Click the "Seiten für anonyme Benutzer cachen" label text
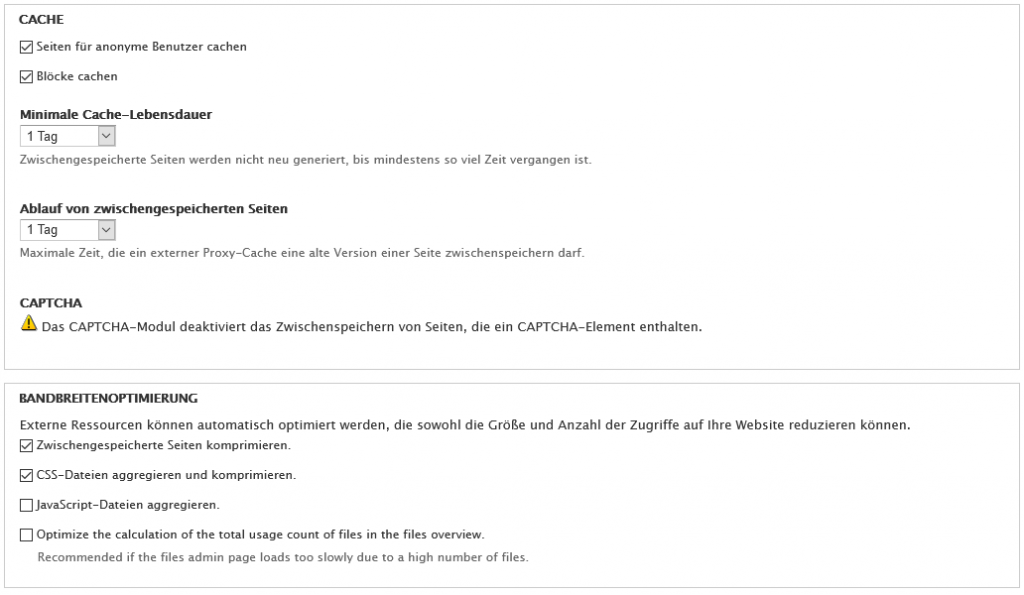The image size is (1024, 595). [141, 47]
